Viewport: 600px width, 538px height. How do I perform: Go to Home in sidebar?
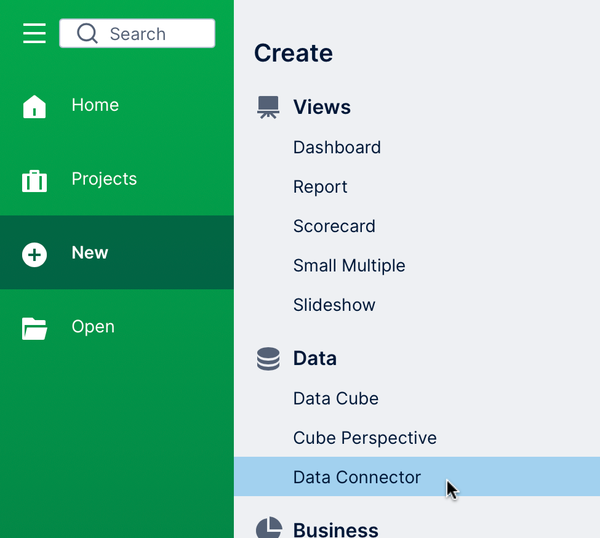pyautogui.click(x=117, y=105)
